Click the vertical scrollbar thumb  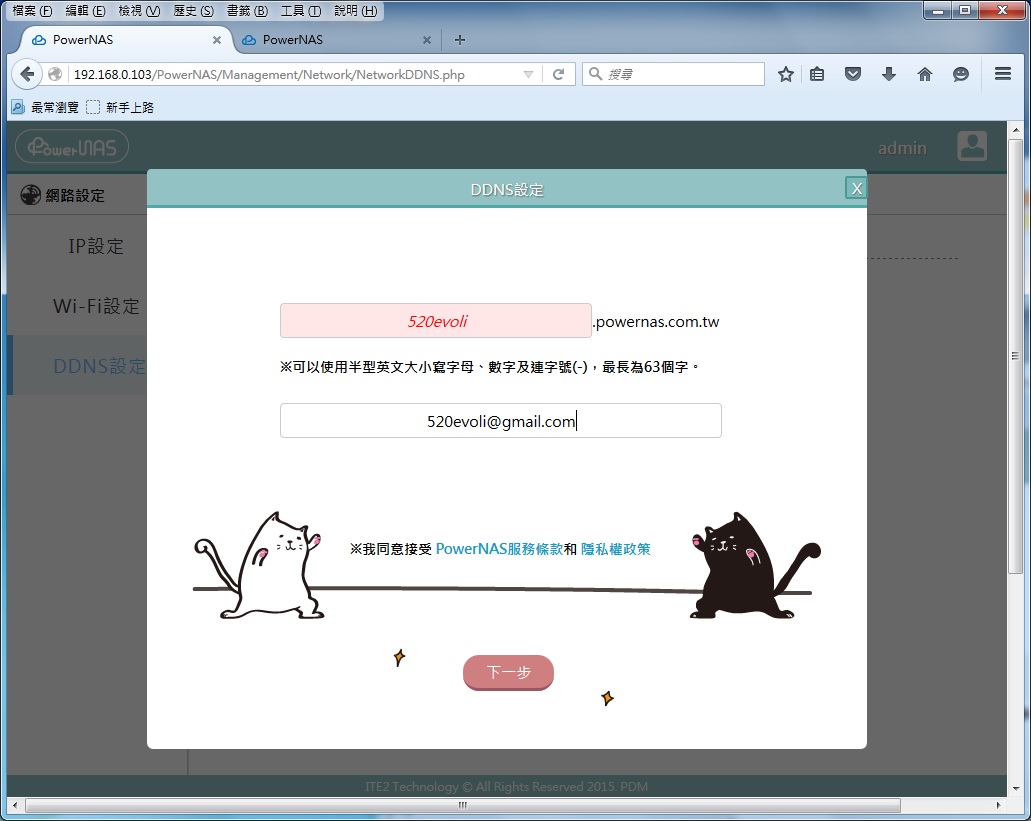(1015, 356)
